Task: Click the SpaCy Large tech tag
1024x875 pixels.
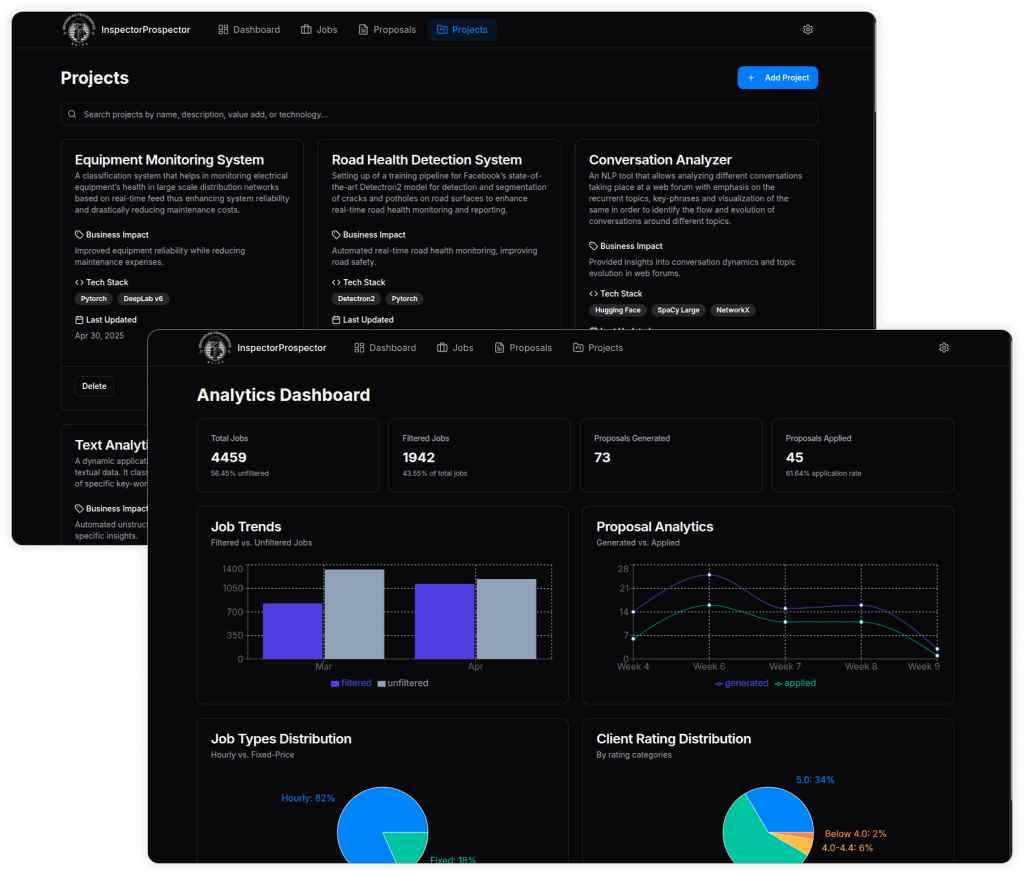Action: pyautogui.click(x=678, y=310)
